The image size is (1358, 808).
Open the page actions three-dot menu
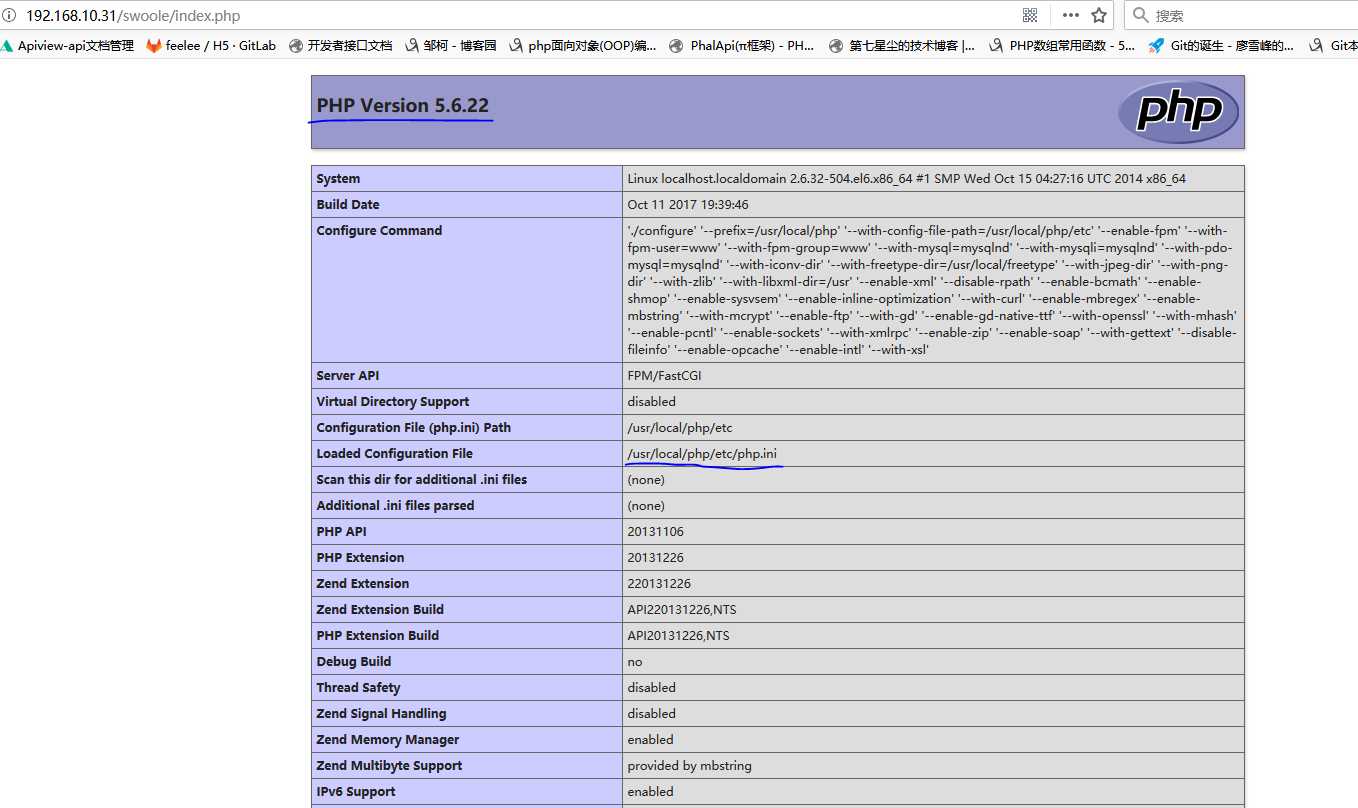[x=1071, y=15]
